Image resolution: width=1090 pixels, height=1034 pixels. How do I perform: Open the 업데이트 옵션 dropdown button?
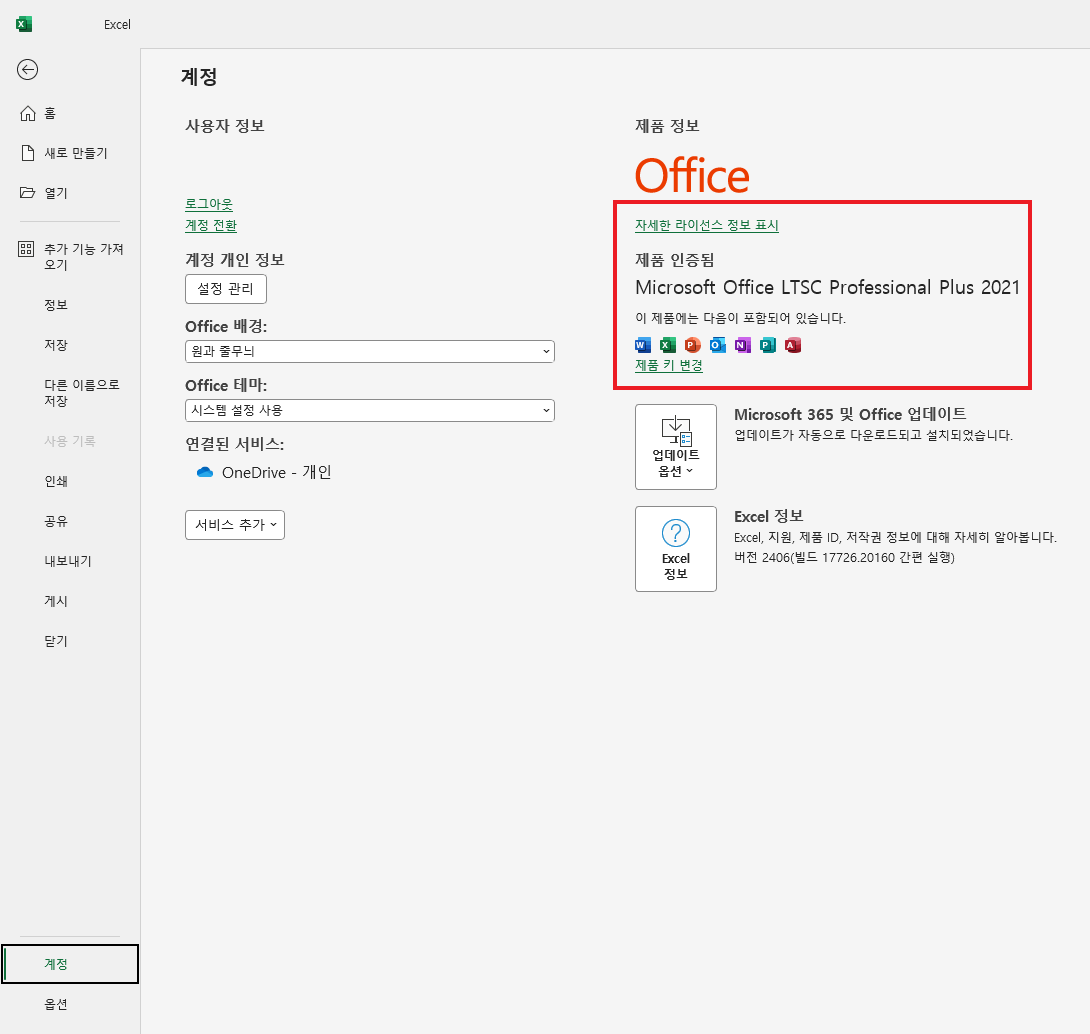point(676,447)
